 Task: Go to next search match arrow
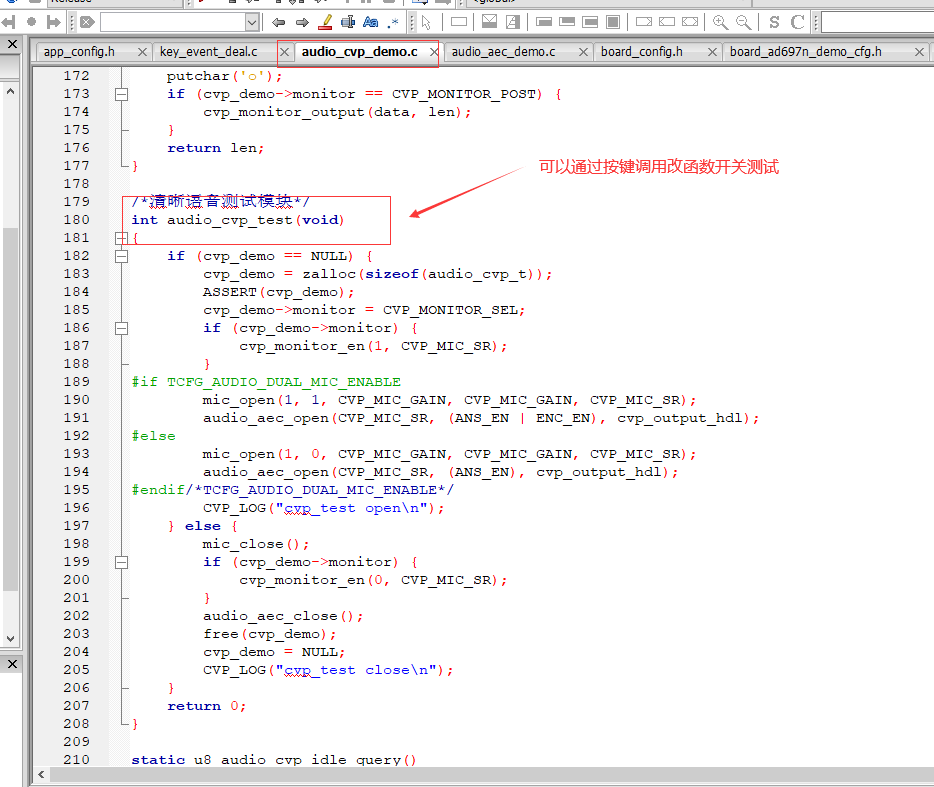point(302,23)
